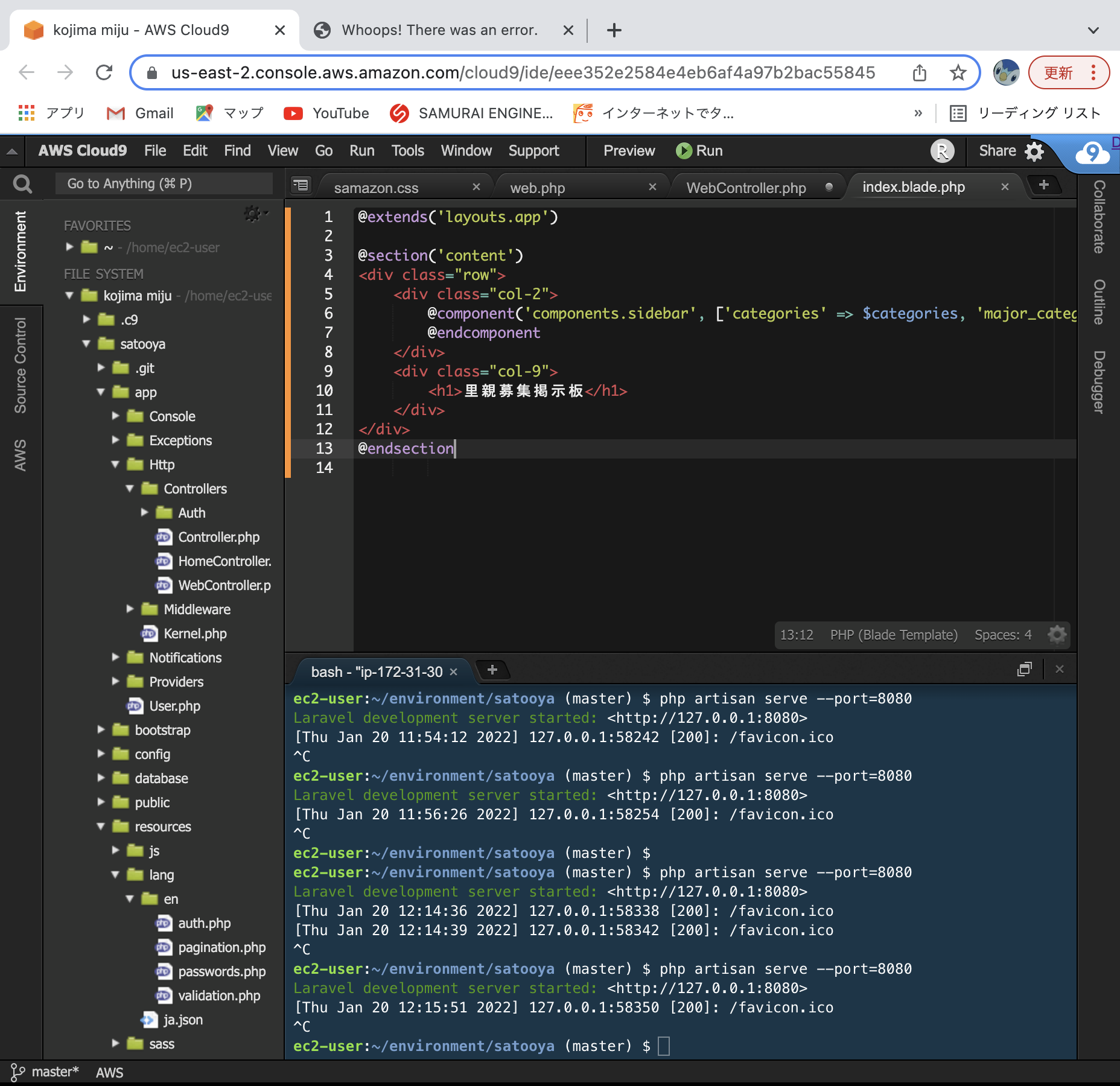1120x1086 pixels.
Task: Toggle the Collaborate right panel
Action: click(1099, 217)
